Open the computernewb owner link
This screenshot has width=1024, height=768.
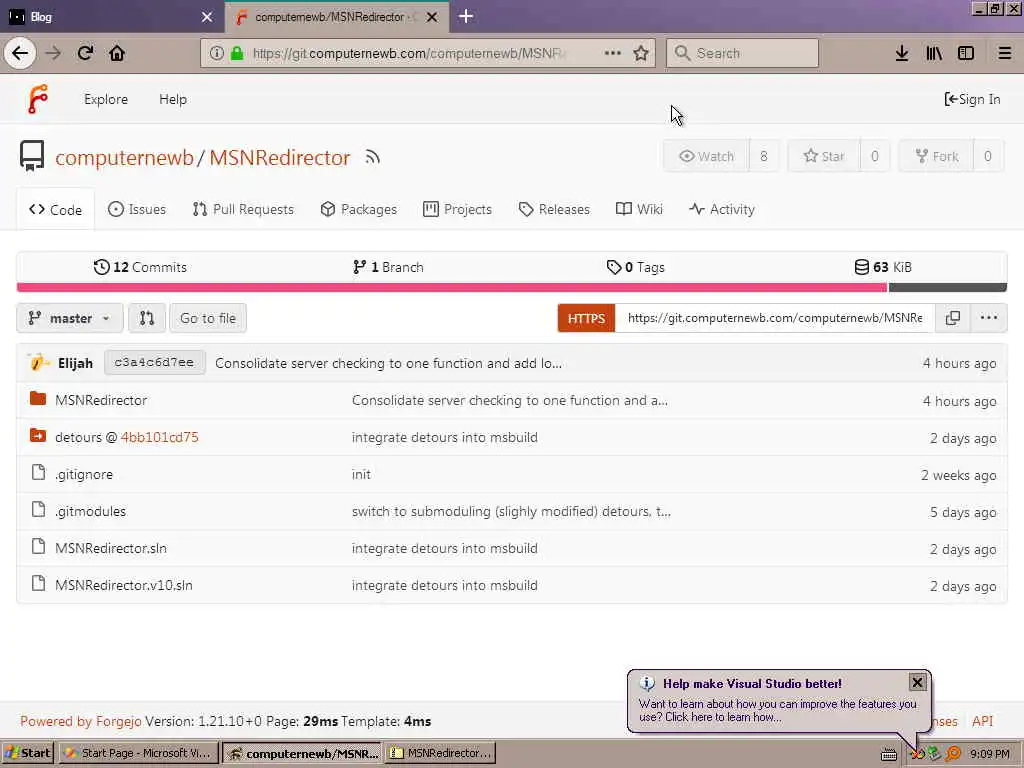[124, 157]
